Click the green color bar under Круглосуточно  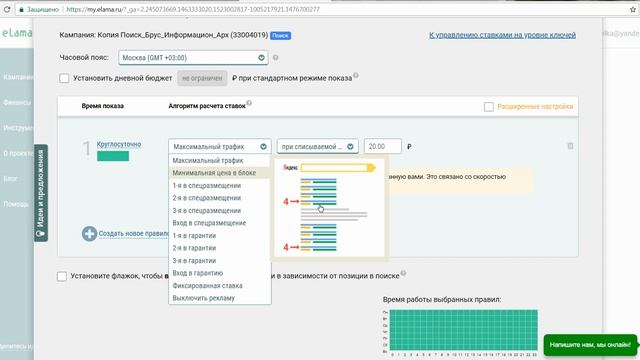[x=113, y=156]
